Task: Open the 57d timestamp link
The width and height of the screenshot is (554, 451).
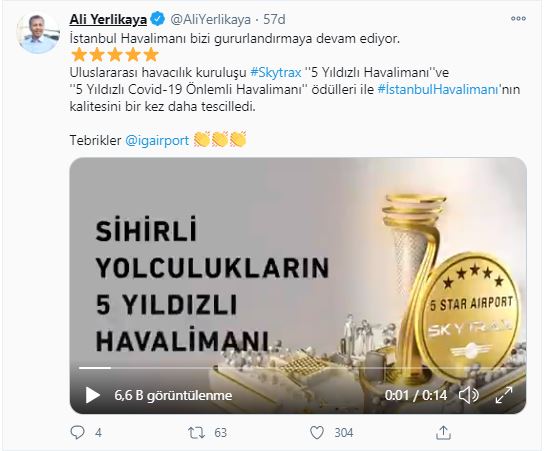Action: pyautogui.click(x=274, y=19)
